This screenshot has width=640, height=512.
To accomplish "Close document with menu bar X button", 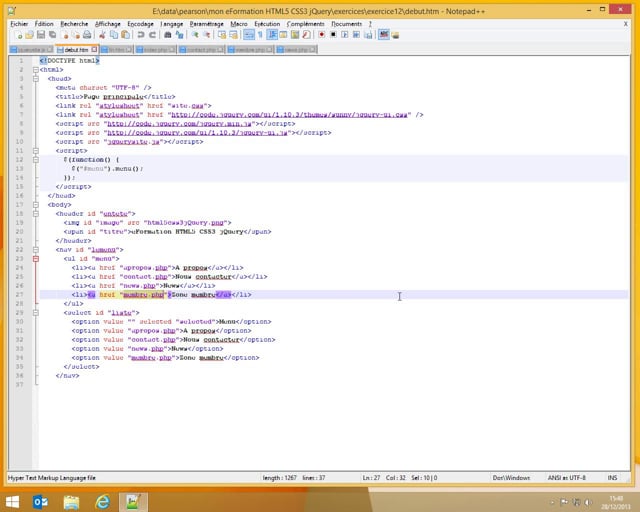I will coord(625,24).
